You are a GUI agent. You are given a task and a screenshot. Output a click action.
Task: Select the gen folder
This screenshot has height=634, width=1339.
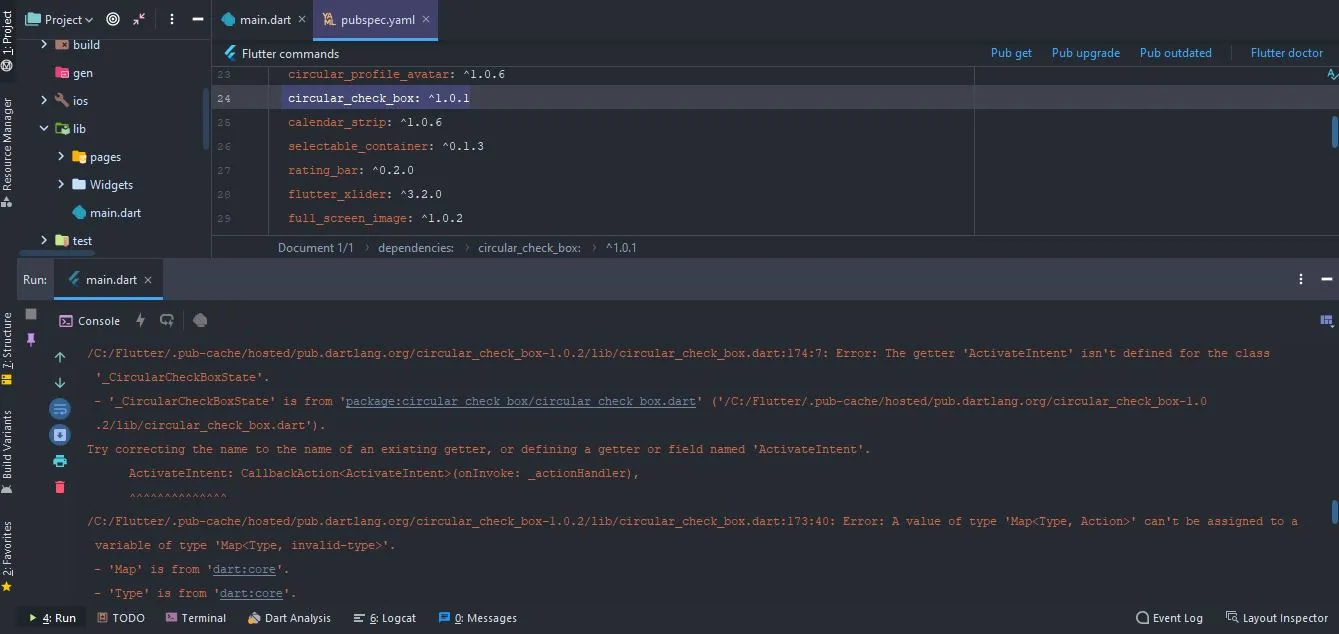74,73
